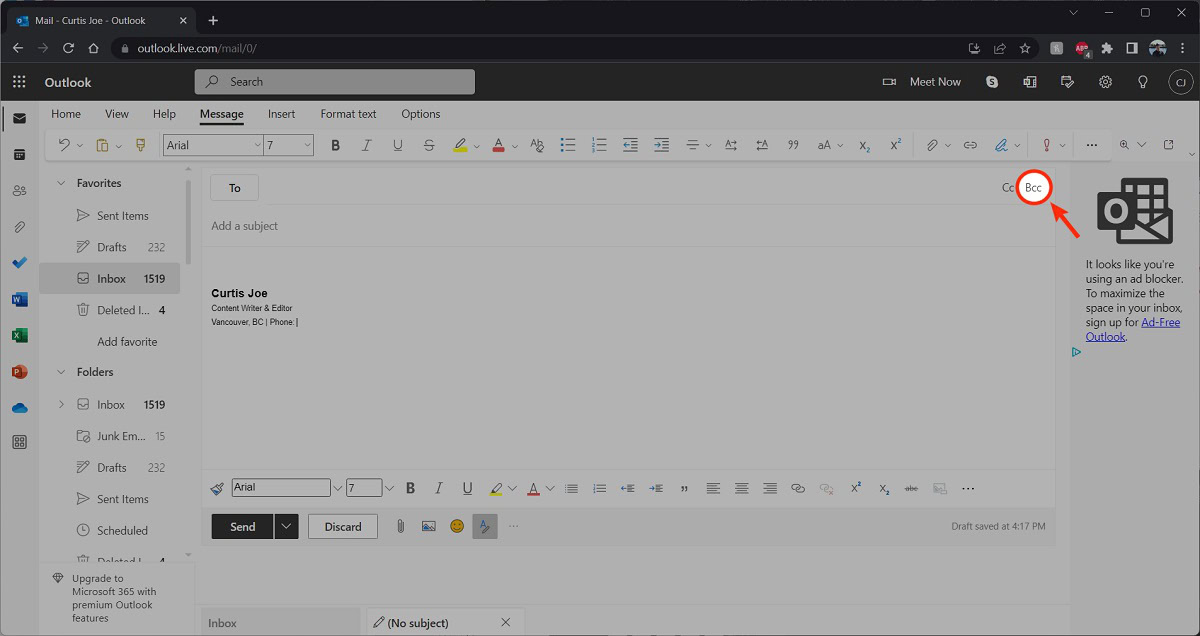The image size is (1200, 636).
Task: Expand the Send options dropdown arrow
Action: coord(287,526)
